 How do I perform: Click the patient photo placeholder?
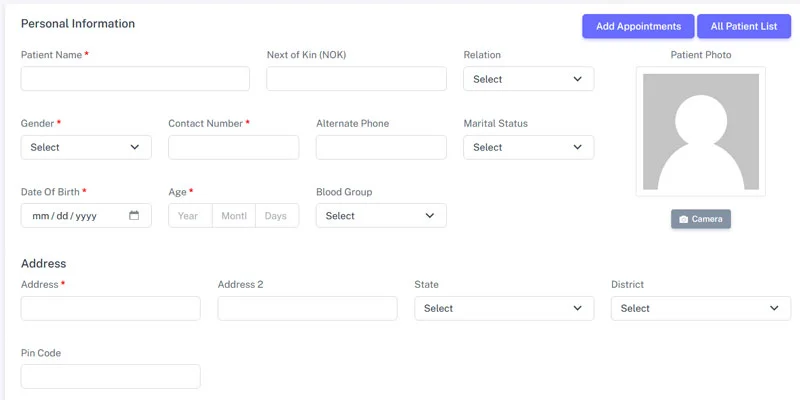click(x=701, y=132)
